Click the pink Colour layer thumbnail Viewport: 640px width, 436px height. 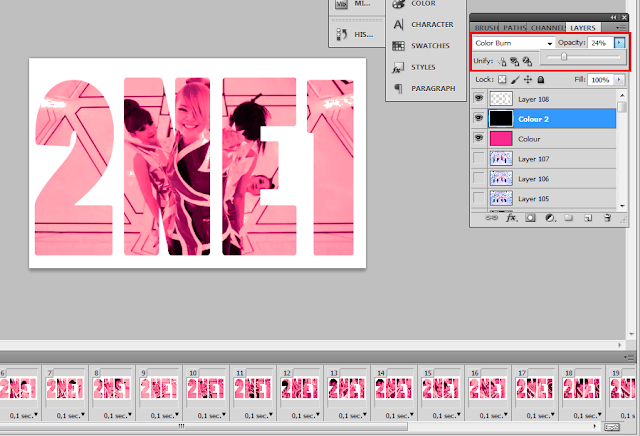(x=501, y=138)
